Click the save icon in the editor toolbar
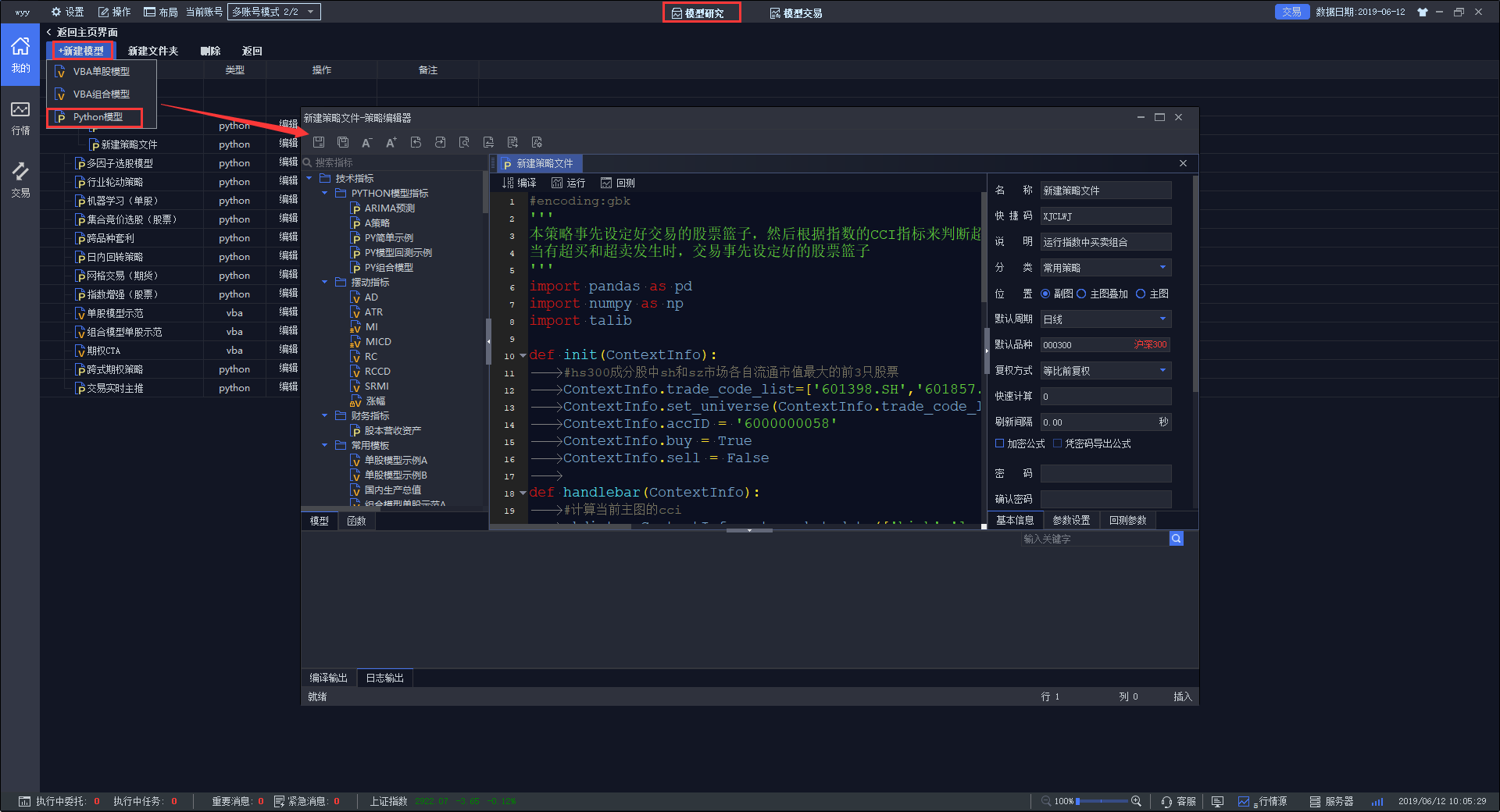This screenshot has width=1500, height=812. tap(319, 142)
